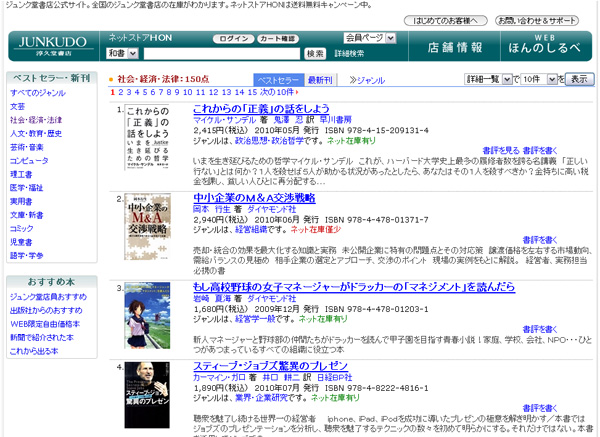This screenshot has width=600, height=437.
Task: Select 医学・福祉 genre
Action: coord(27,188)
